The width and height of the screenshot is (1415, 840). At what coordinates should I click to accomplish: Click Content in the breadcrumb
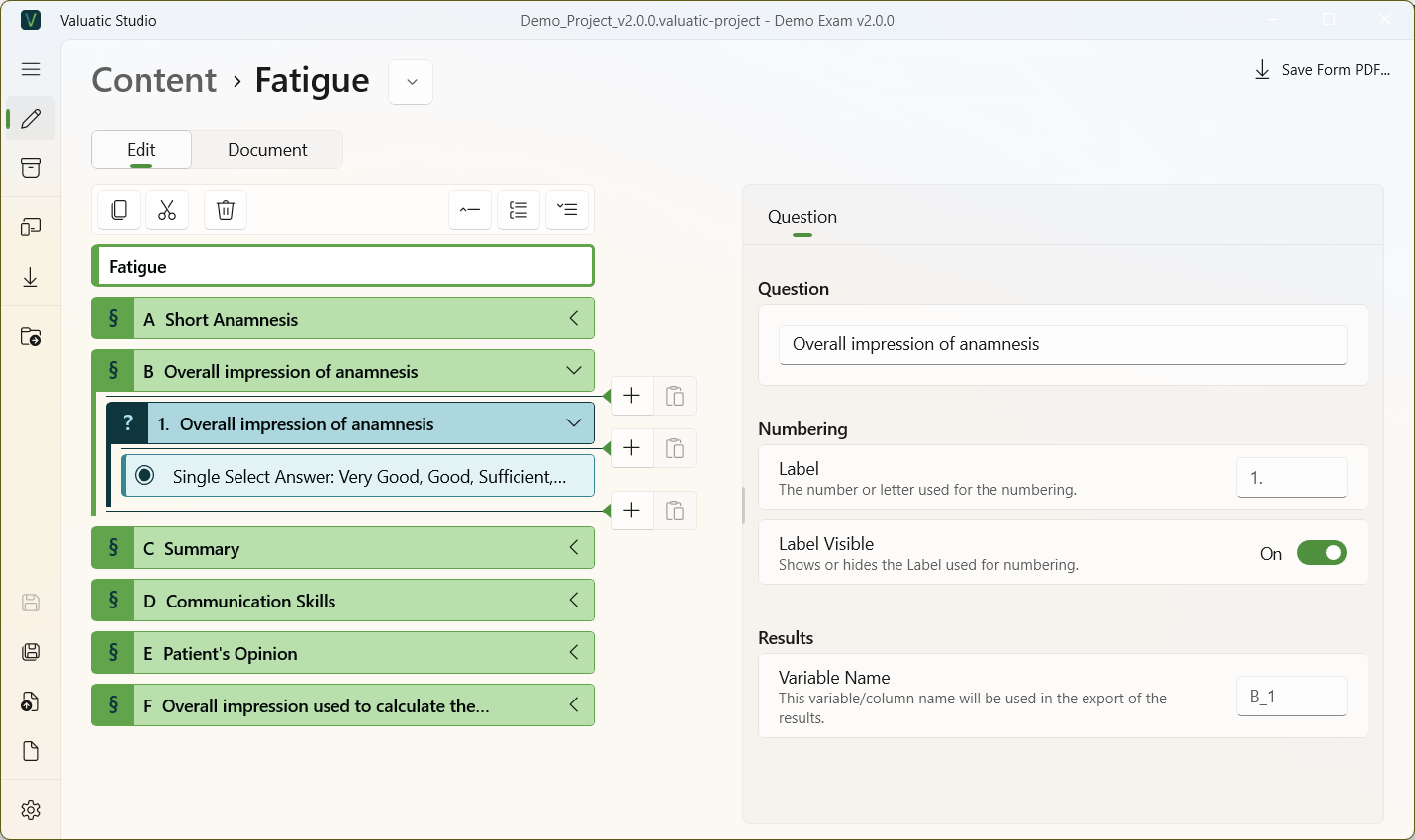tap(153, 80)
